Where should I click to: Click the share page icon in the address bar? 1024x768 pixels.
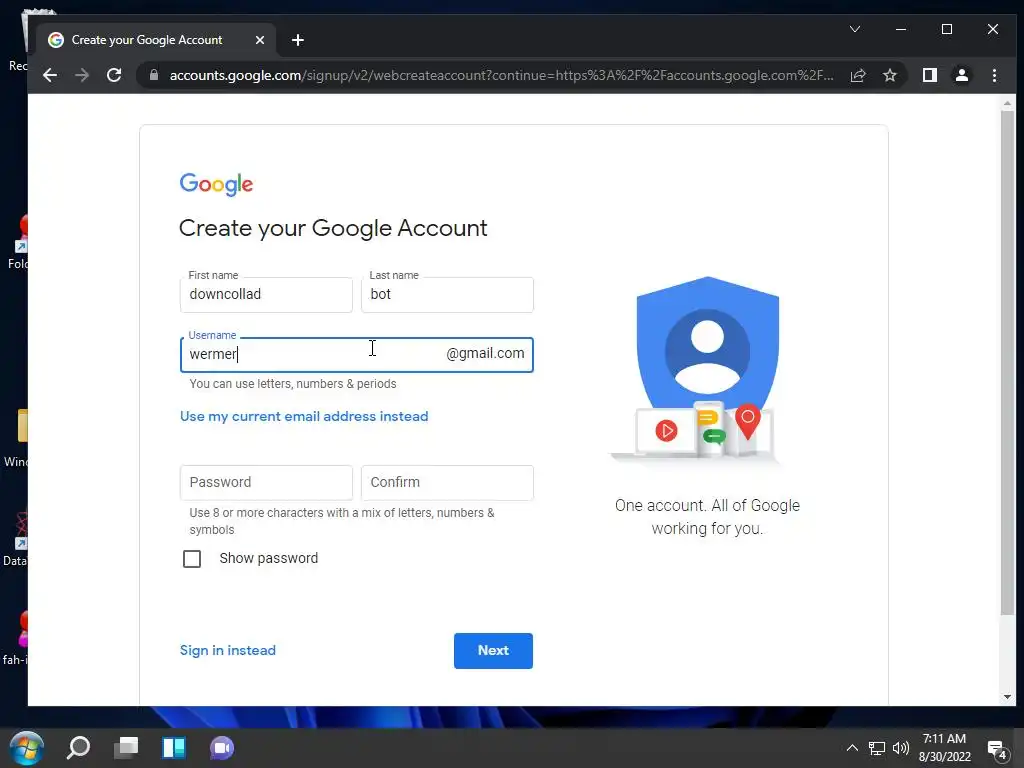point(858,75)
